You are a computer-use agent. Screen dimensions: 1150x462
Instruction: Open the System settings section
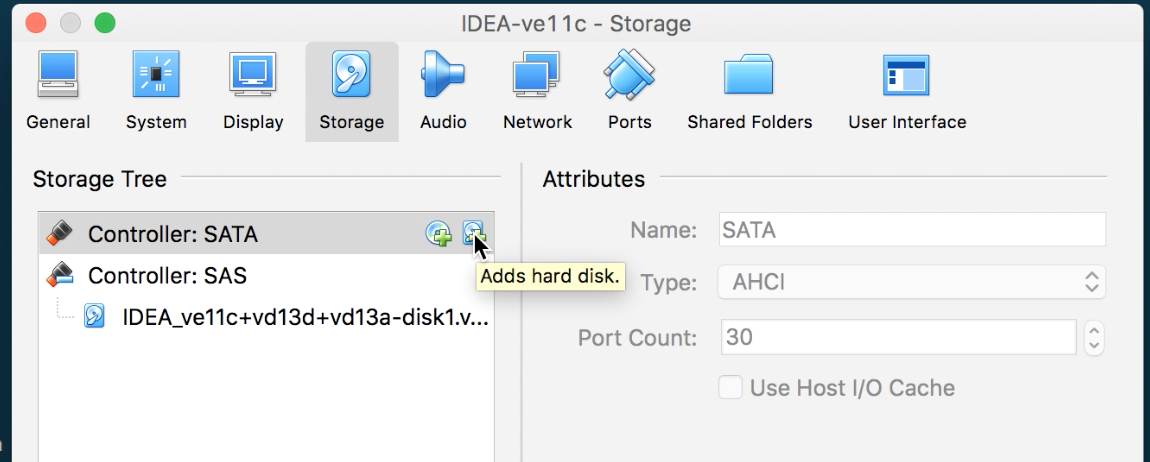pos(156,92)
